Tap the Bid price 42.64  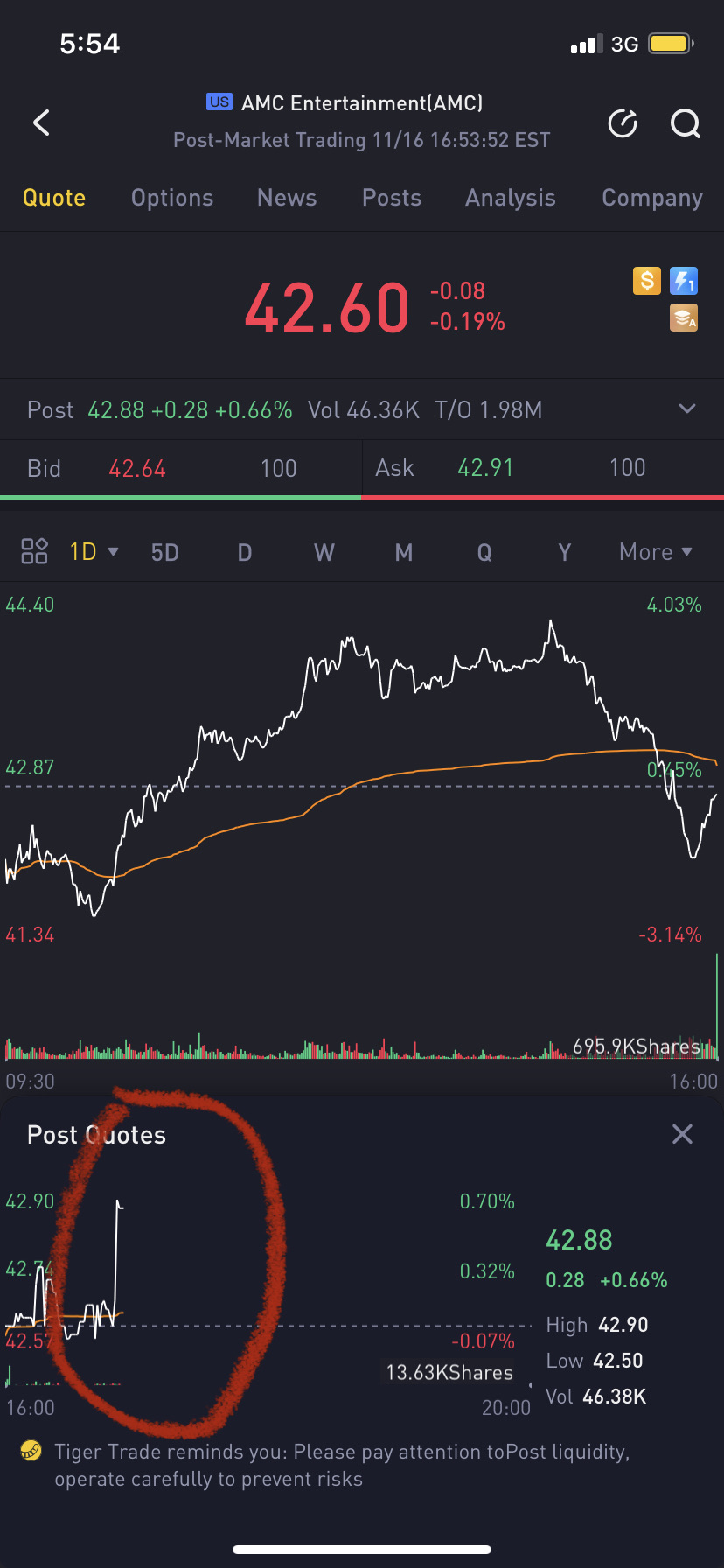137,469
